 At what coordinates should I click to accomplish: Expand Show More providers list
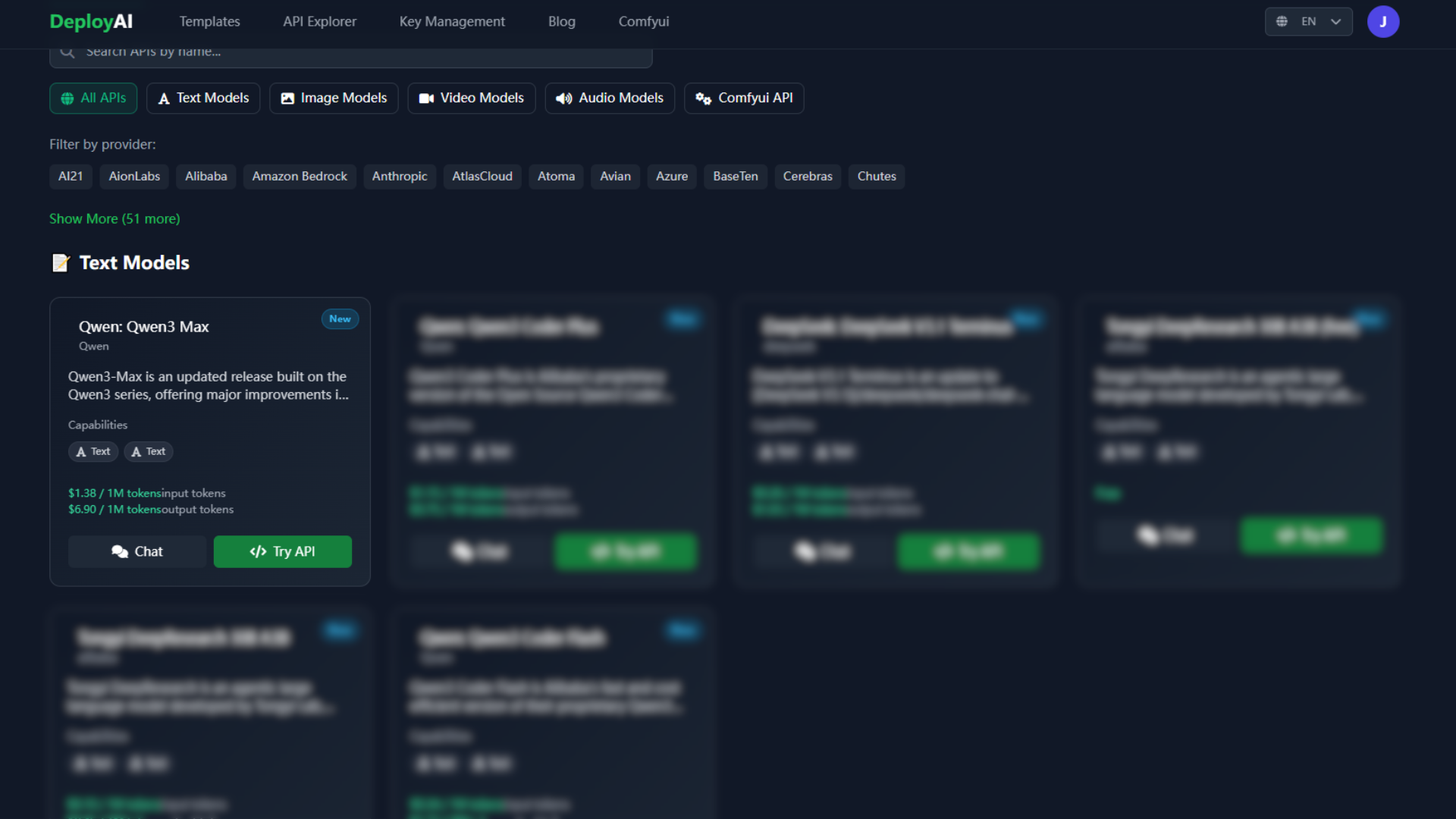click(115, 218)
